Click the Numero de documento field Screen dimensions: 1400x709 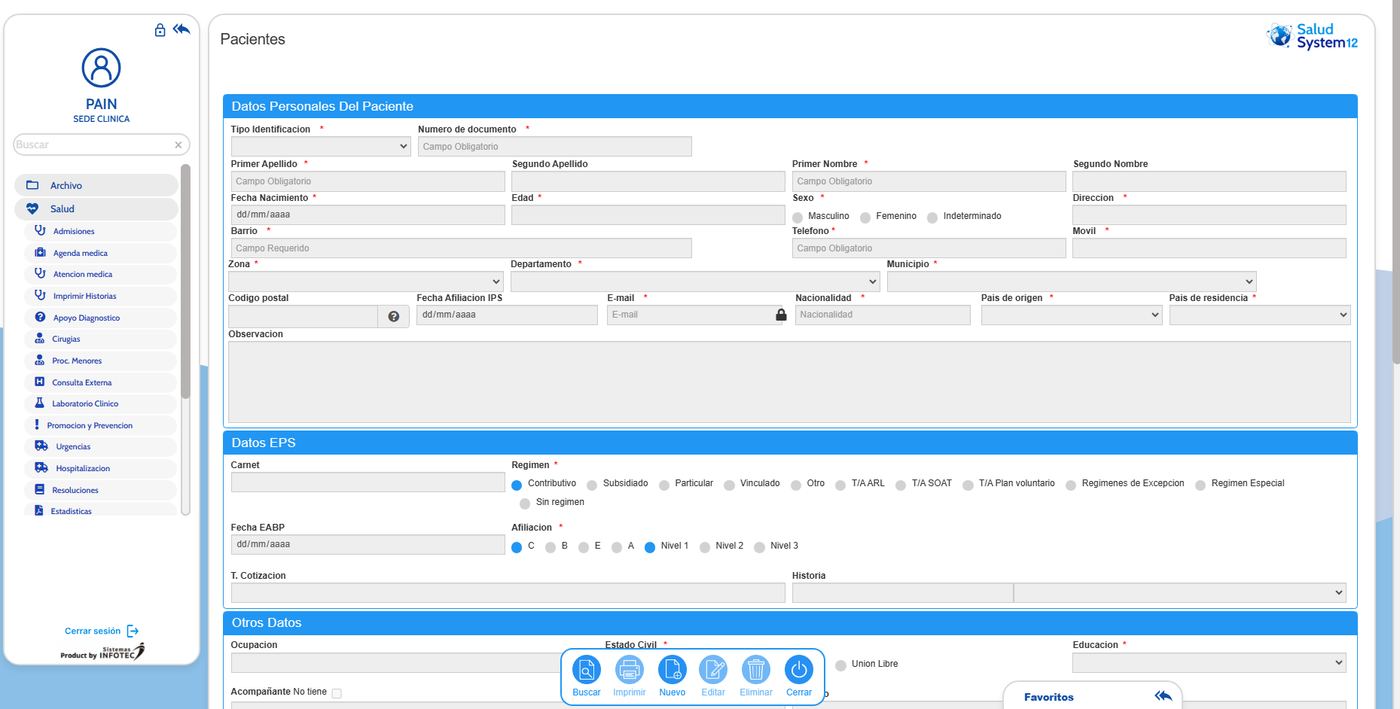pyautogui.click(x=555, y=147)
